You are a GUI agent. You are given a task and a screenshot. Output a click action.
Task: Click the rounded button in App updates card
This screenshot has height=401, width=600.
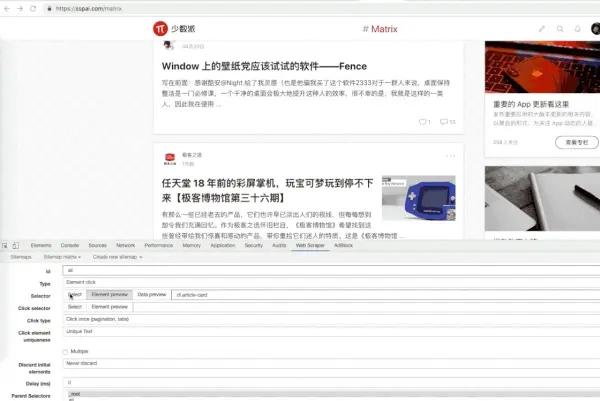(x=577, y=142)
